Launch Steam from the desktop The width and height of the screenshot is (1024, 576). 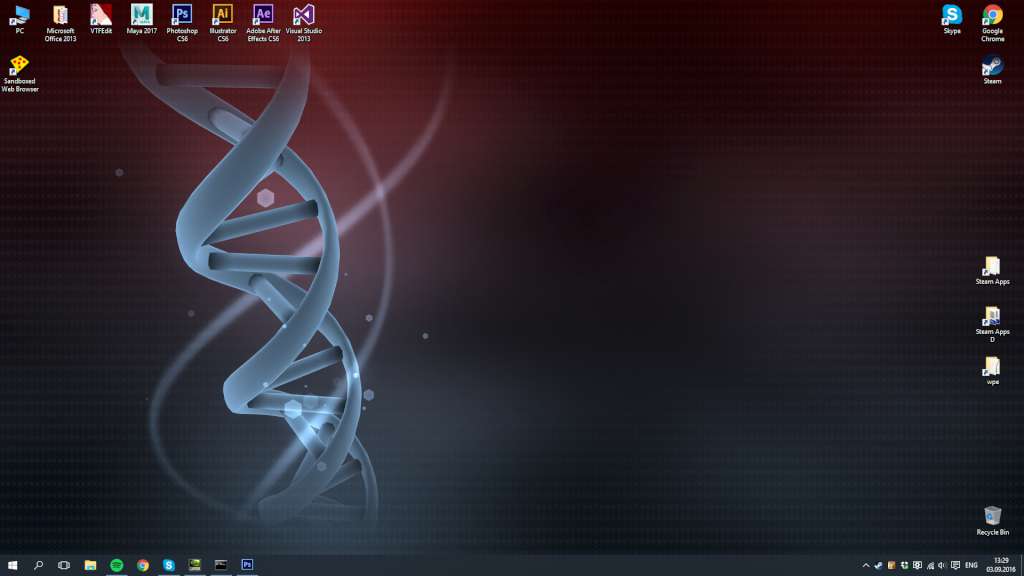pyautogui.click(x=992, y=68)
